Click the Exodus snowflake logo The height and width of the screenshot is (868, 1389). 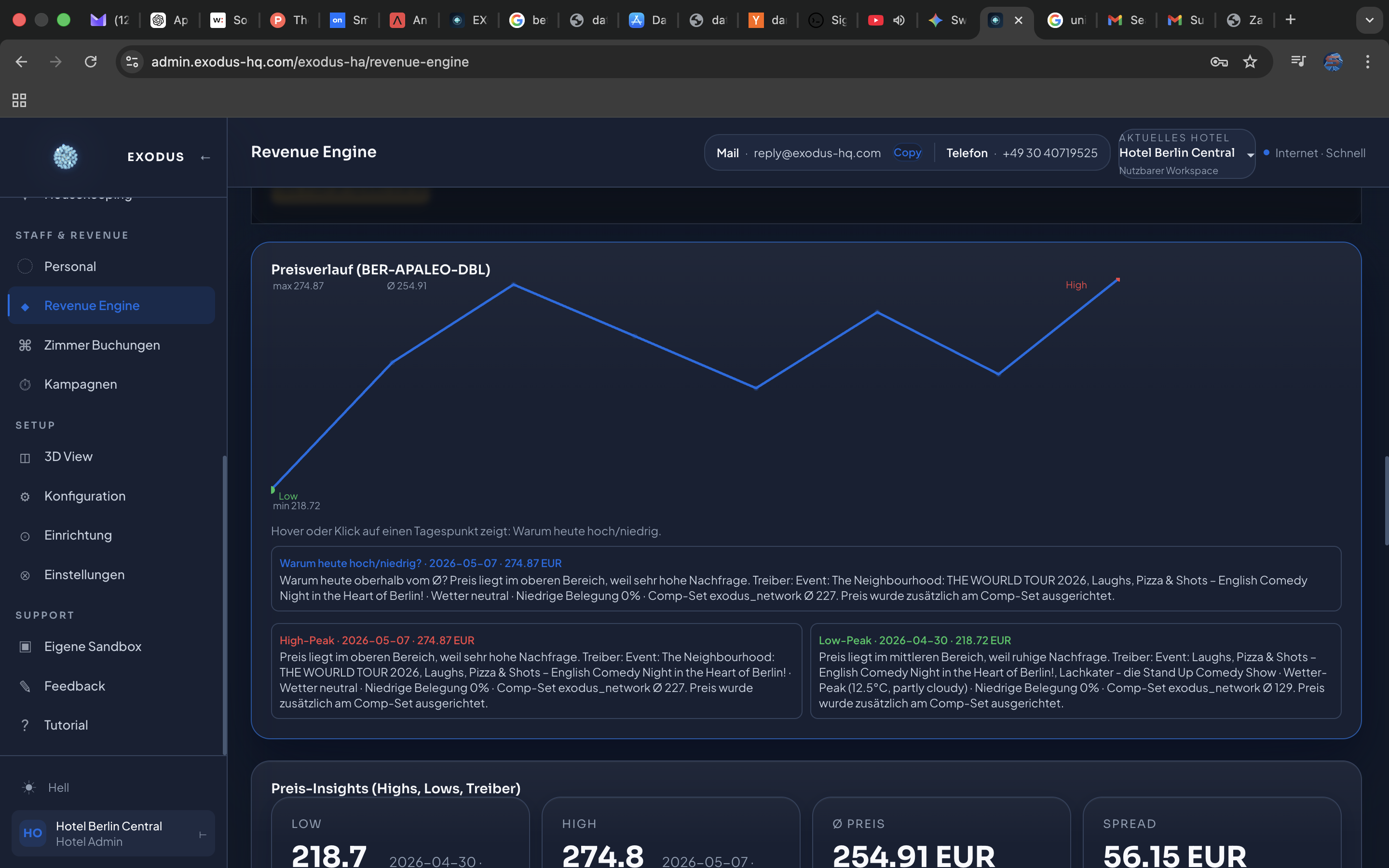[x=66, y=156]
